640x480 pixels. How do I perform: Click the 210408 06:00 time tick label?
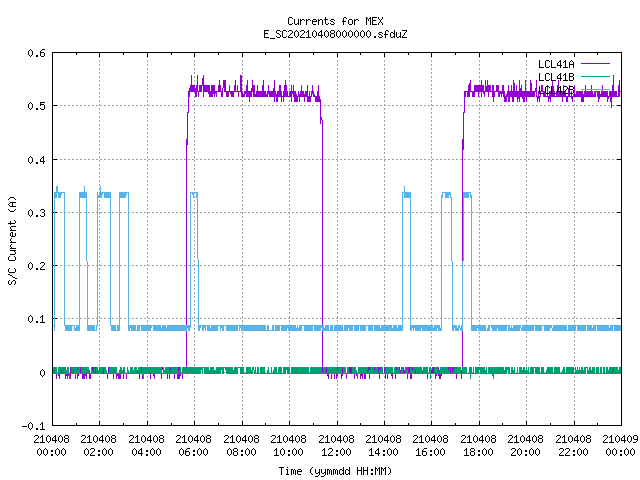click(x=193, y=445)
